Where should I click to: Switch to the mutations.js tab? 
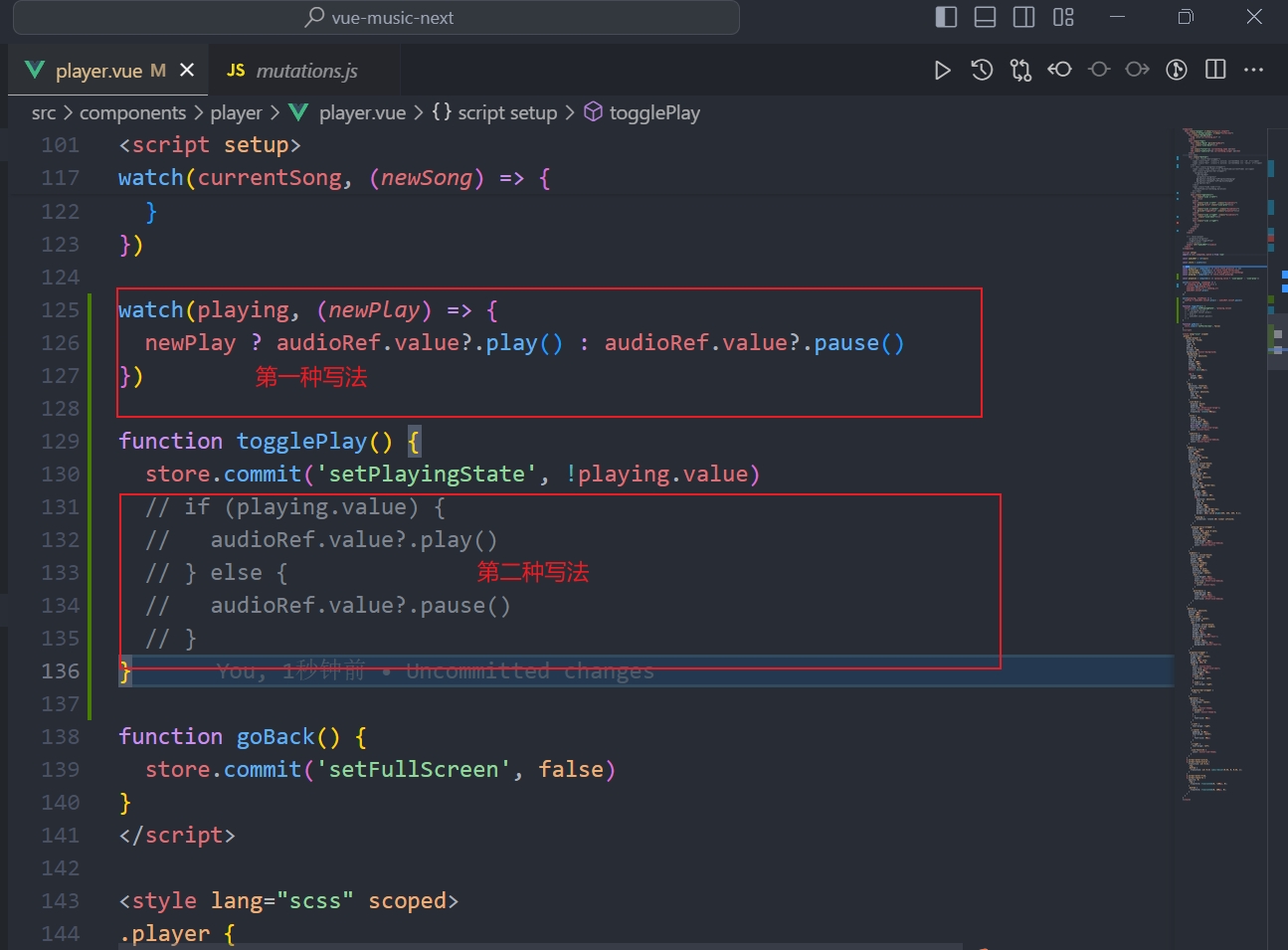[304, 70]
